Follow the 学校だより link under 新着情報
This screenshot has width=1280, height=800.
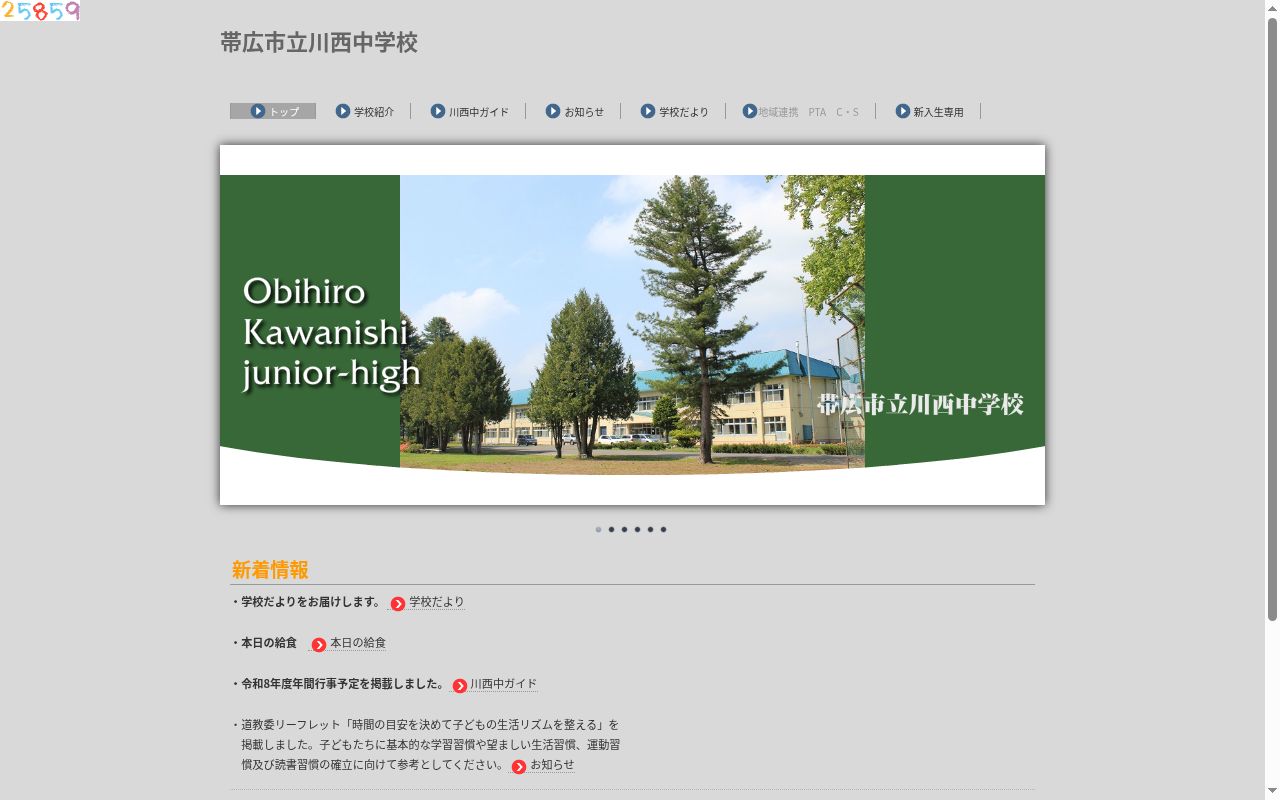click(x=428, y=602)
